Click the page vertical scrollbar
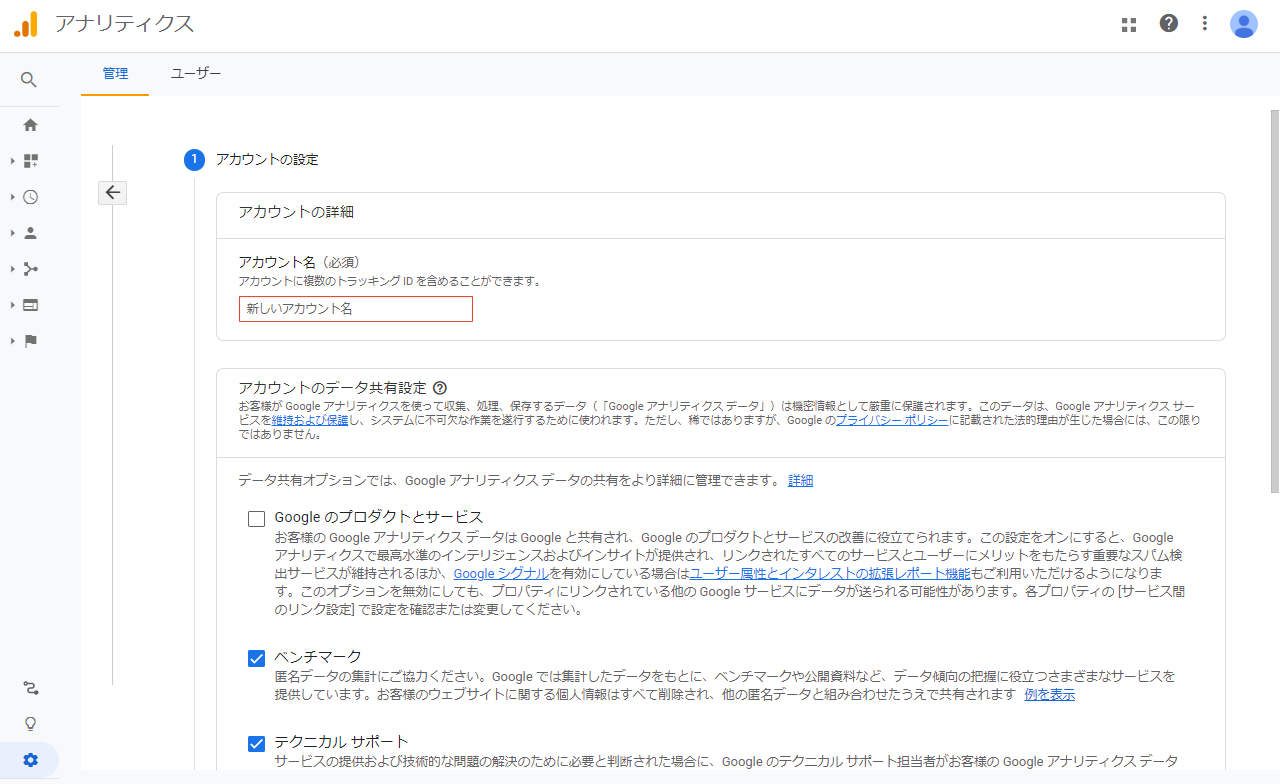Viewport: 1280px width, 784px height. pyautogui.click(x=1274, y=301)
